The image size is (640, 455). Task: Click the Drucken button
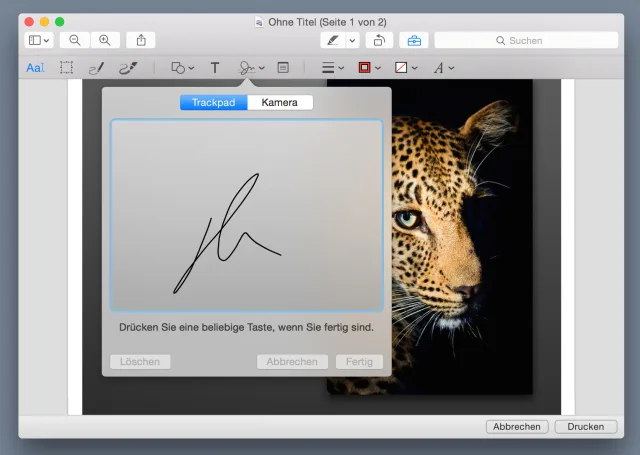click(585, 426)
